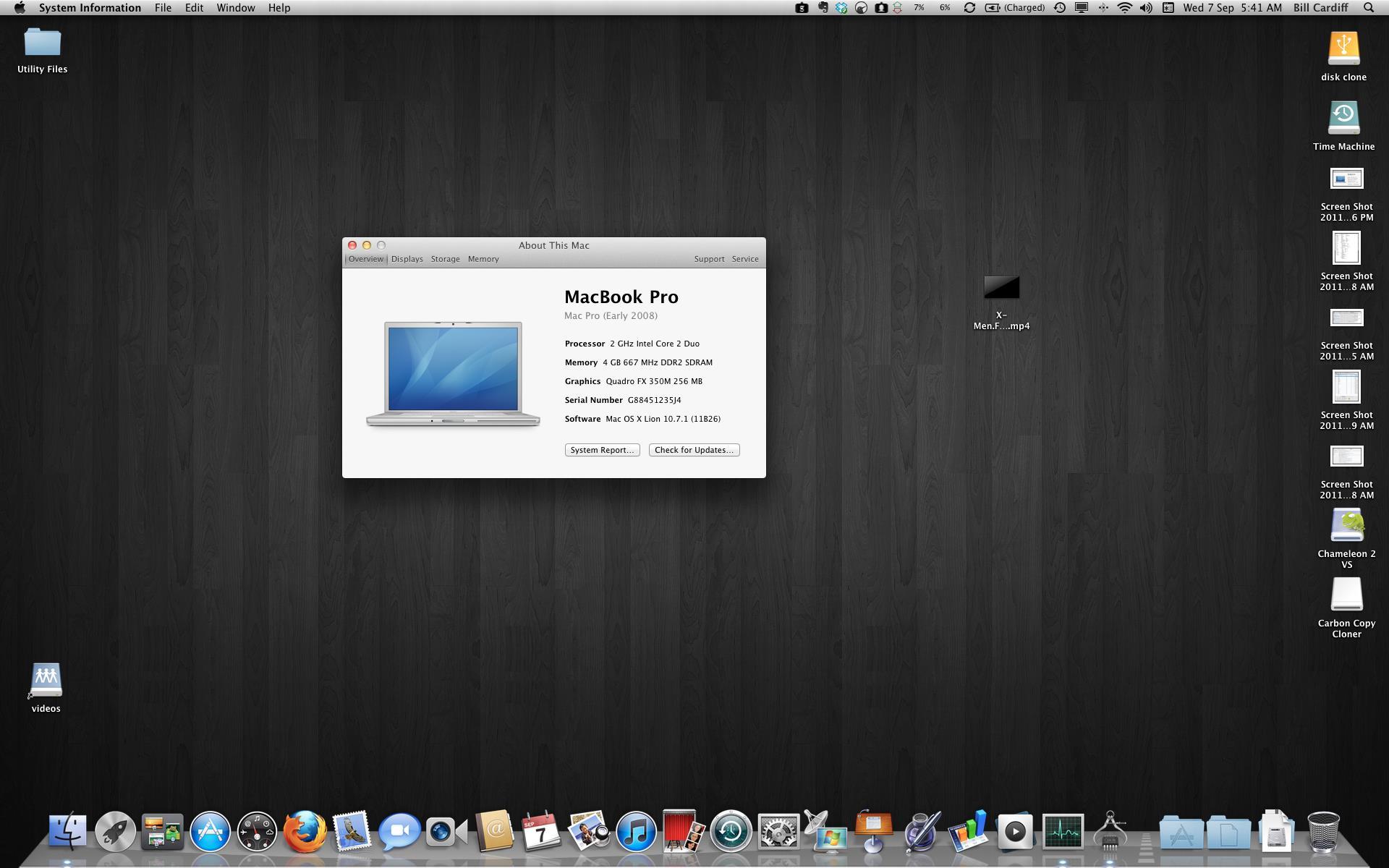Open System Preferences gear icon
The height and width of the screenshot is (868, 1389).
coord(778,832)
